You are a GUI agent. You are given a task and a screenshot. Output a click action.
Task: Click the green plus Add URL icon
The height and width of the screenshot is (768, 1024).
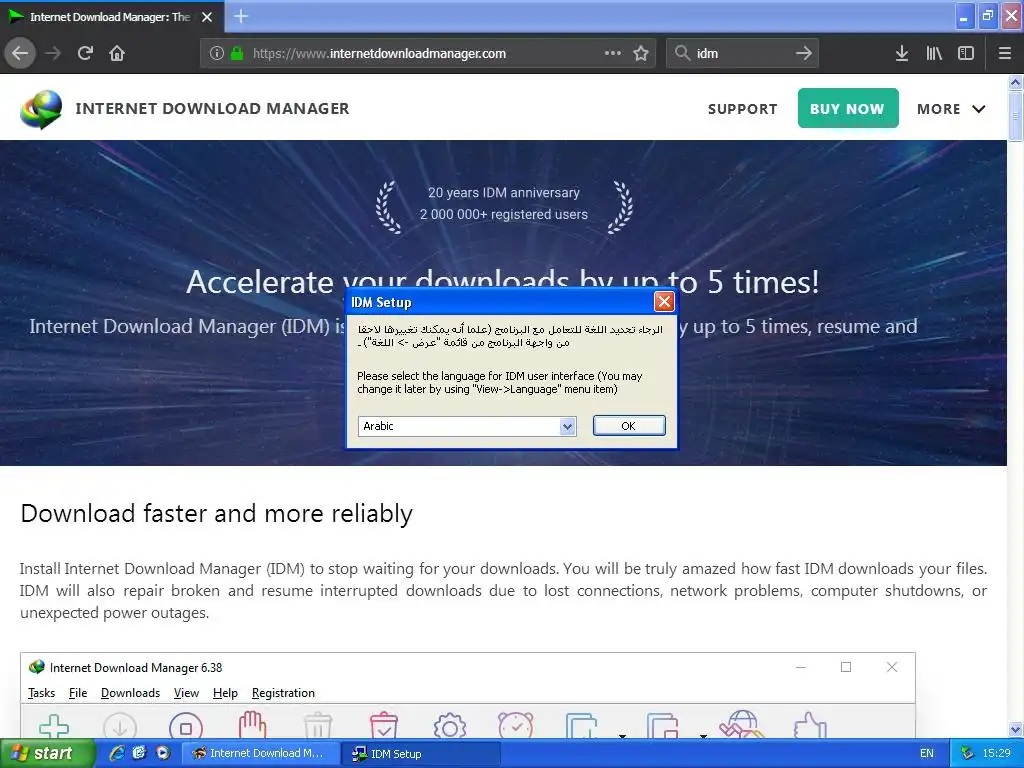tap(54, 726)
